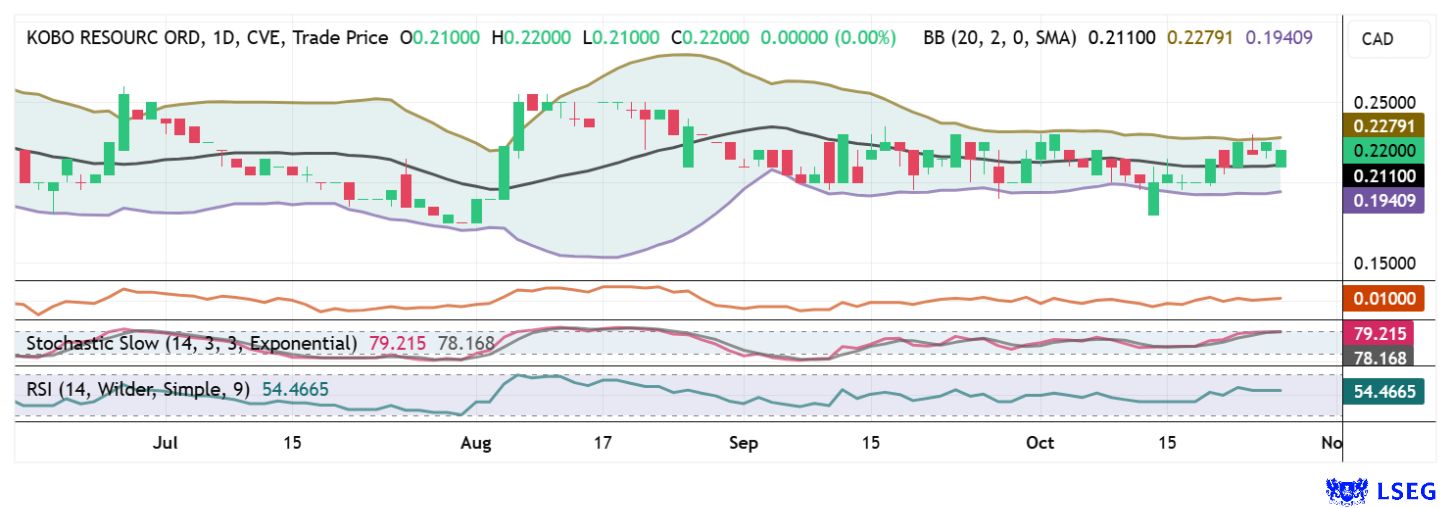This screenshot has height=508, width=1452.
Task: Click the Stochastic 79.215 value in legend
Action: point(398,343)
